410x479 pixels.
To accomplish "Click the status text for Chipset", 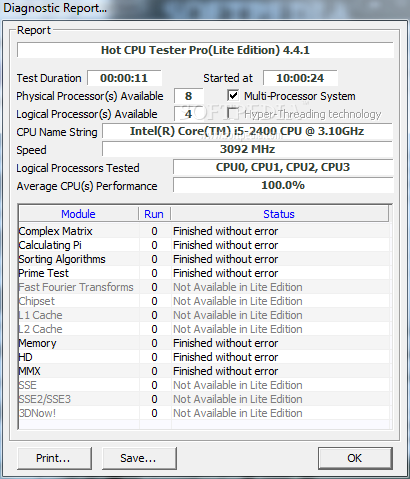I will 238,301.
